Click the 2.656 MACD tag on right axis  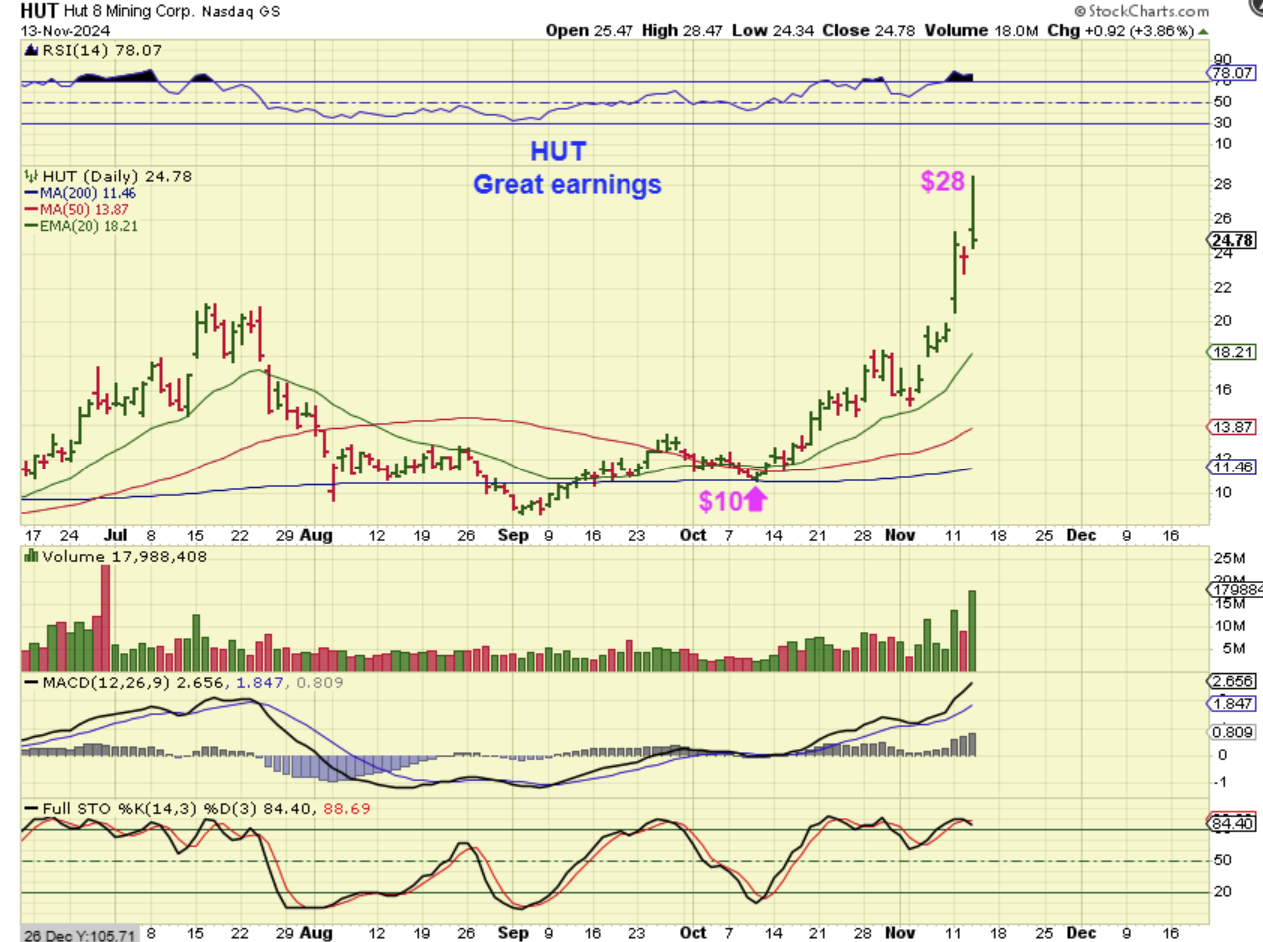[1231, 680]
